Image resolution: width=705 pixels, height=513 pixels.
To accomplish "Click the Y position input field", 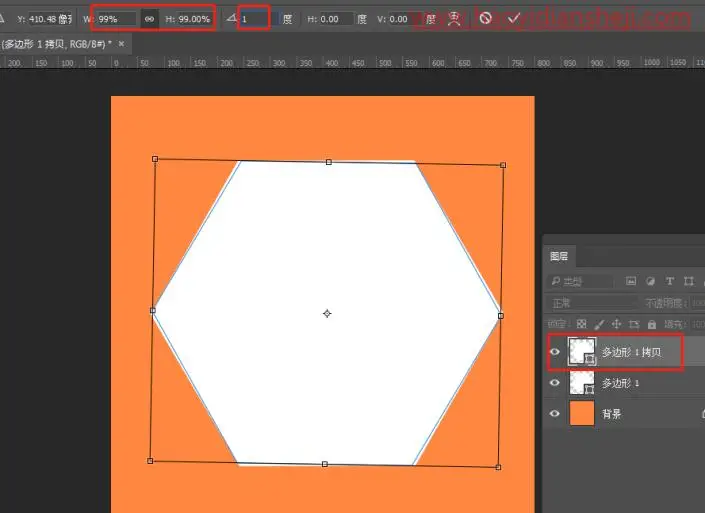I will [x=50, y=19].
